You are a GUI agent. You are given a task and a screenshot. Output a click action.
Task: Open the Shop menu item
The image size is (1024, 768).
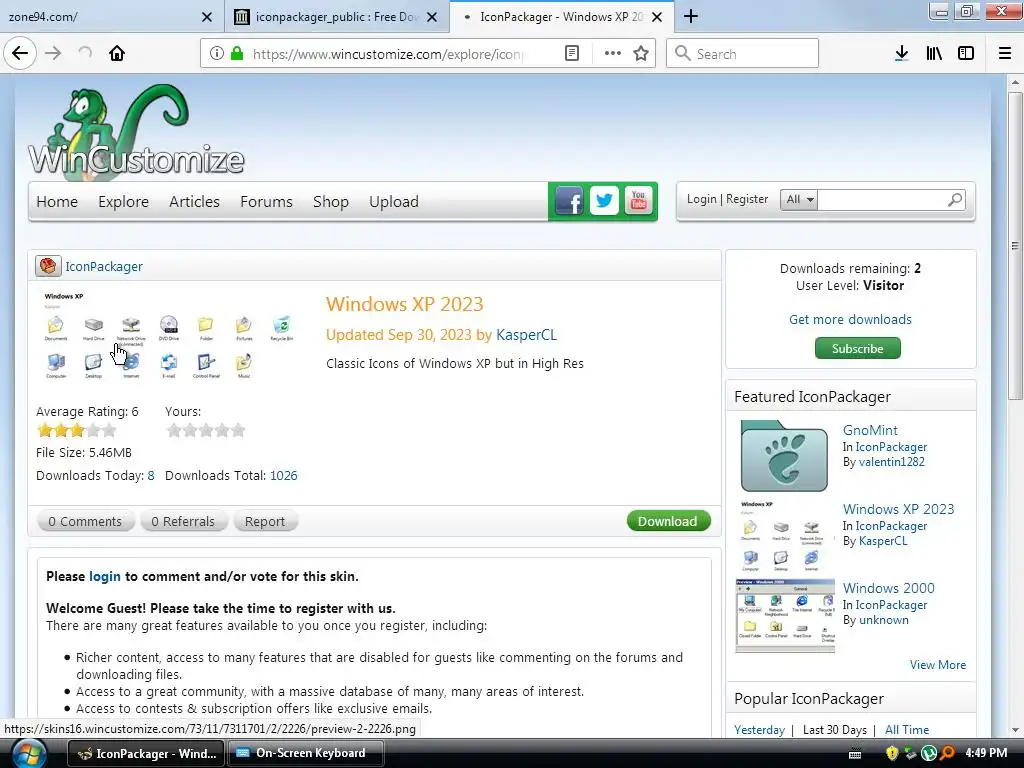(330, 202)
